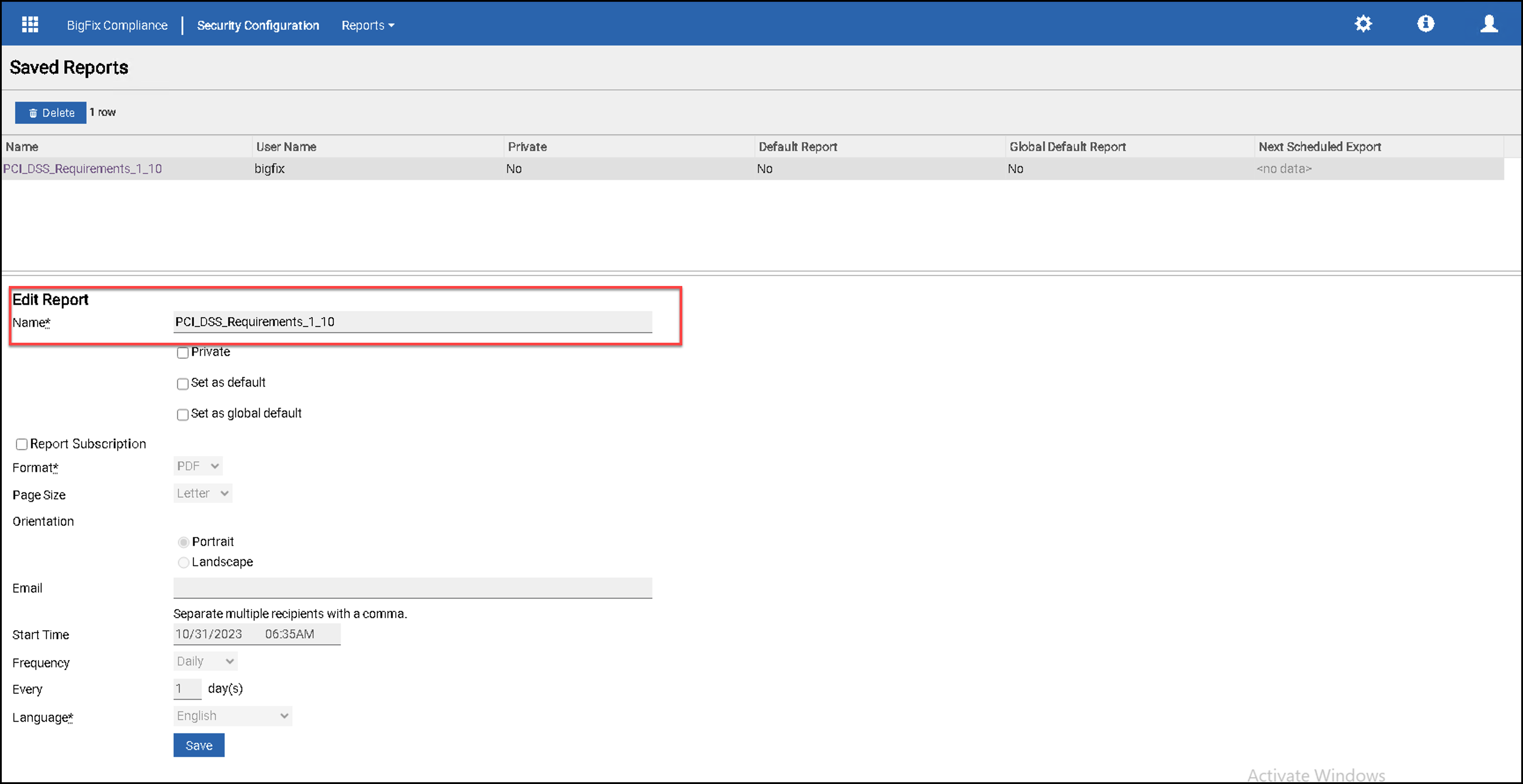This screenshot has height=784, width=1523.
Task: Click the Save button
Action: (x=199, y=745)
